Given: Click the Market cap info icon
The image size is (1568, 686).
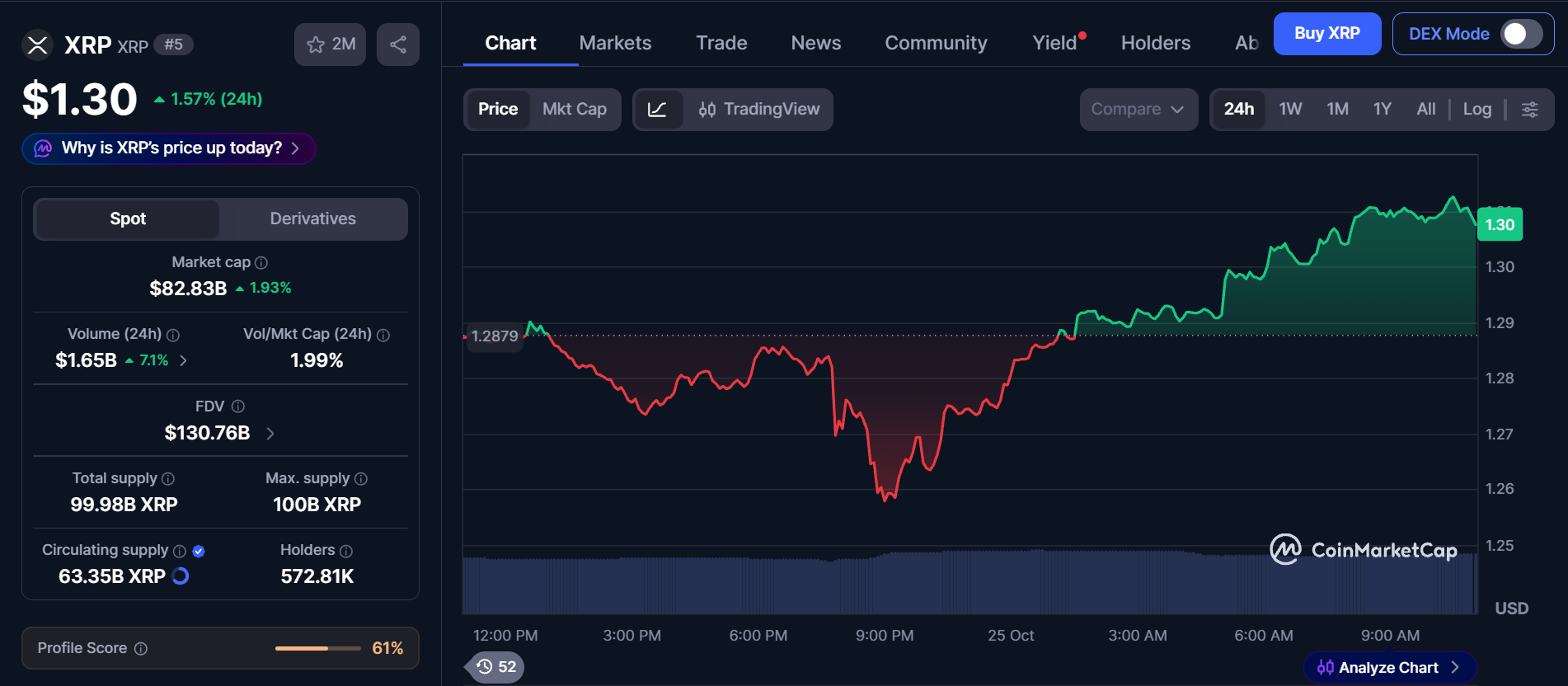Looking at the screenshot, I should pyautogui.click(x=261, y=263).
